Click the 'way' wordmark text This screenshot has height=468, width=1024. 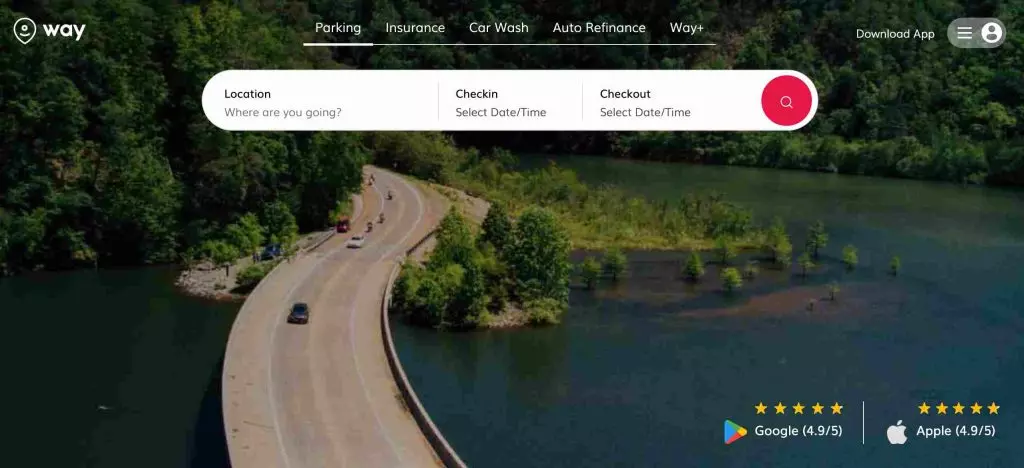[x=64, y=31]
